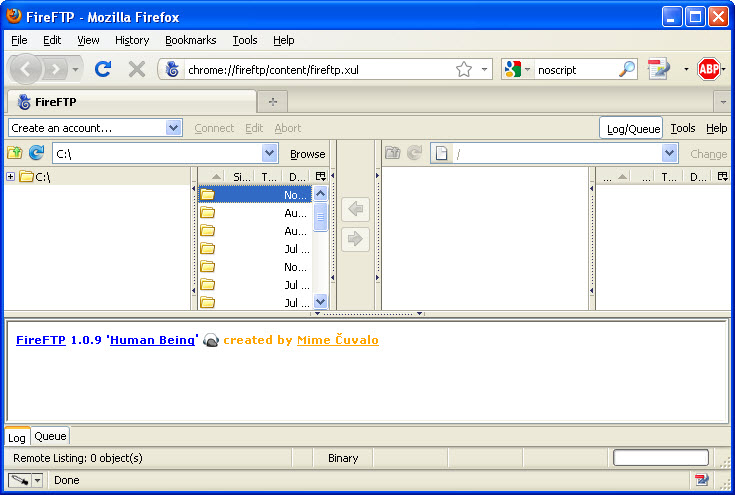Click the download left-arrow transfer button
Viewport: 735px width, 495px height.
pos(356,210)
